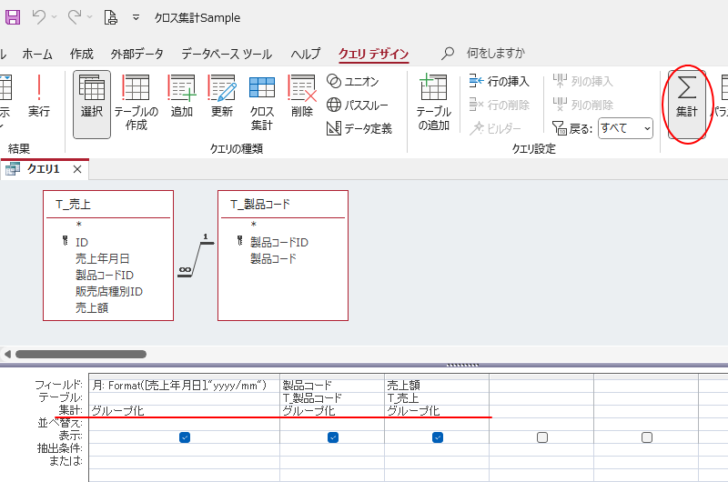Open the ヘルプ ribbon tab
Viewport: 728px width, 482px height.
click(306, 54)
